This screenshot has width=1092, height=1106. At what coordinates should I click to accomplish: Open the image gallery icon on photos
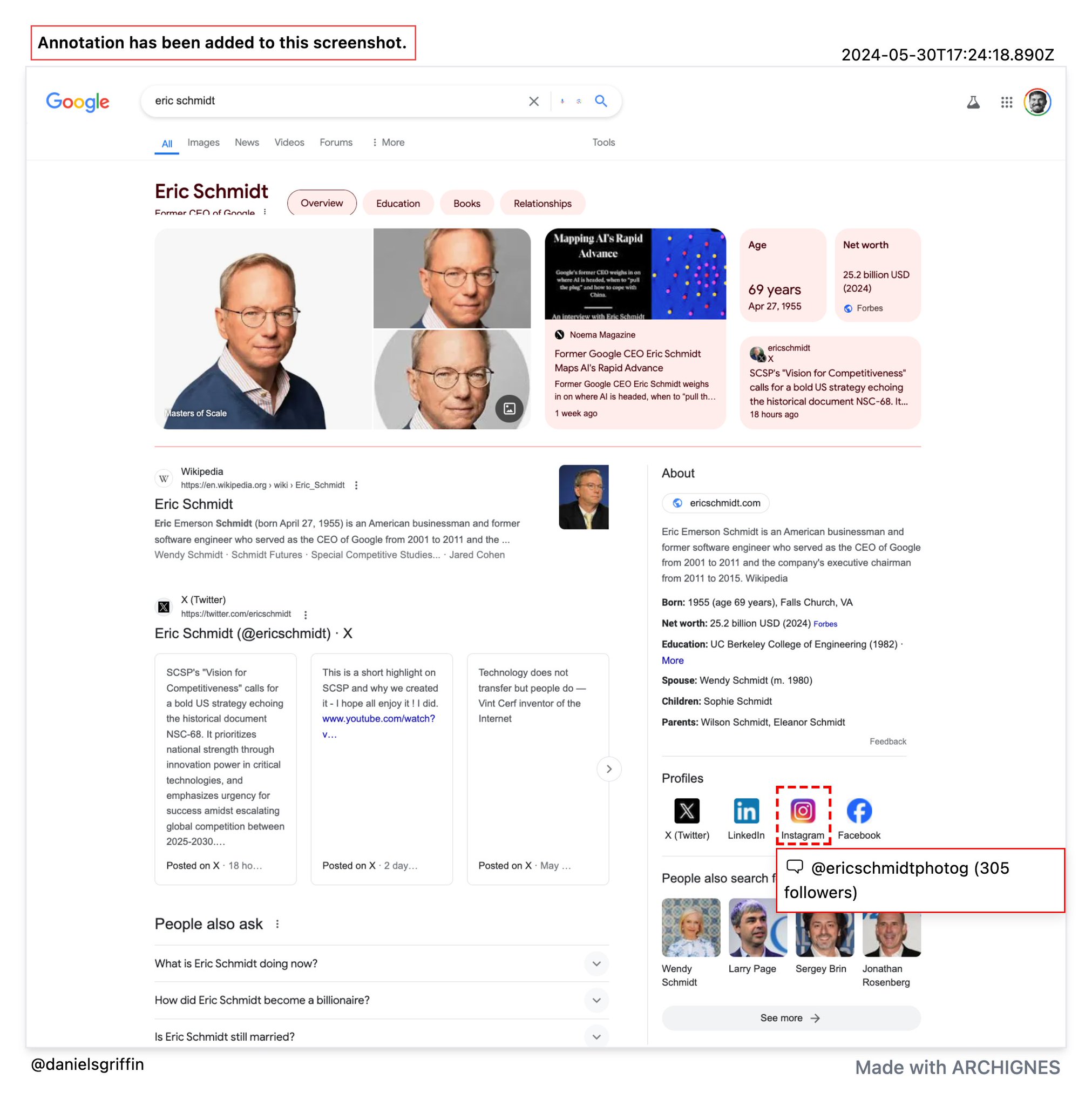click(x=510, y=408)
